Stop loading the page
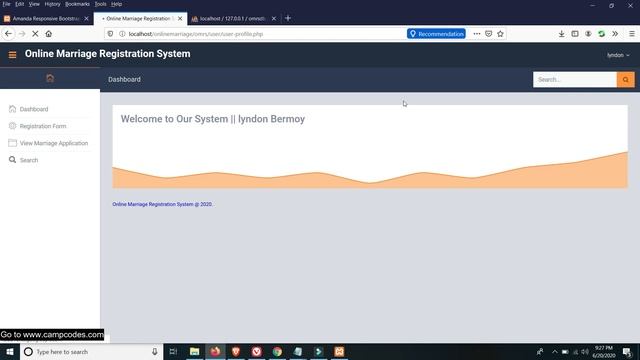This screenshot has height=360, width=640. pyautogui.click(x=35, y=34)
